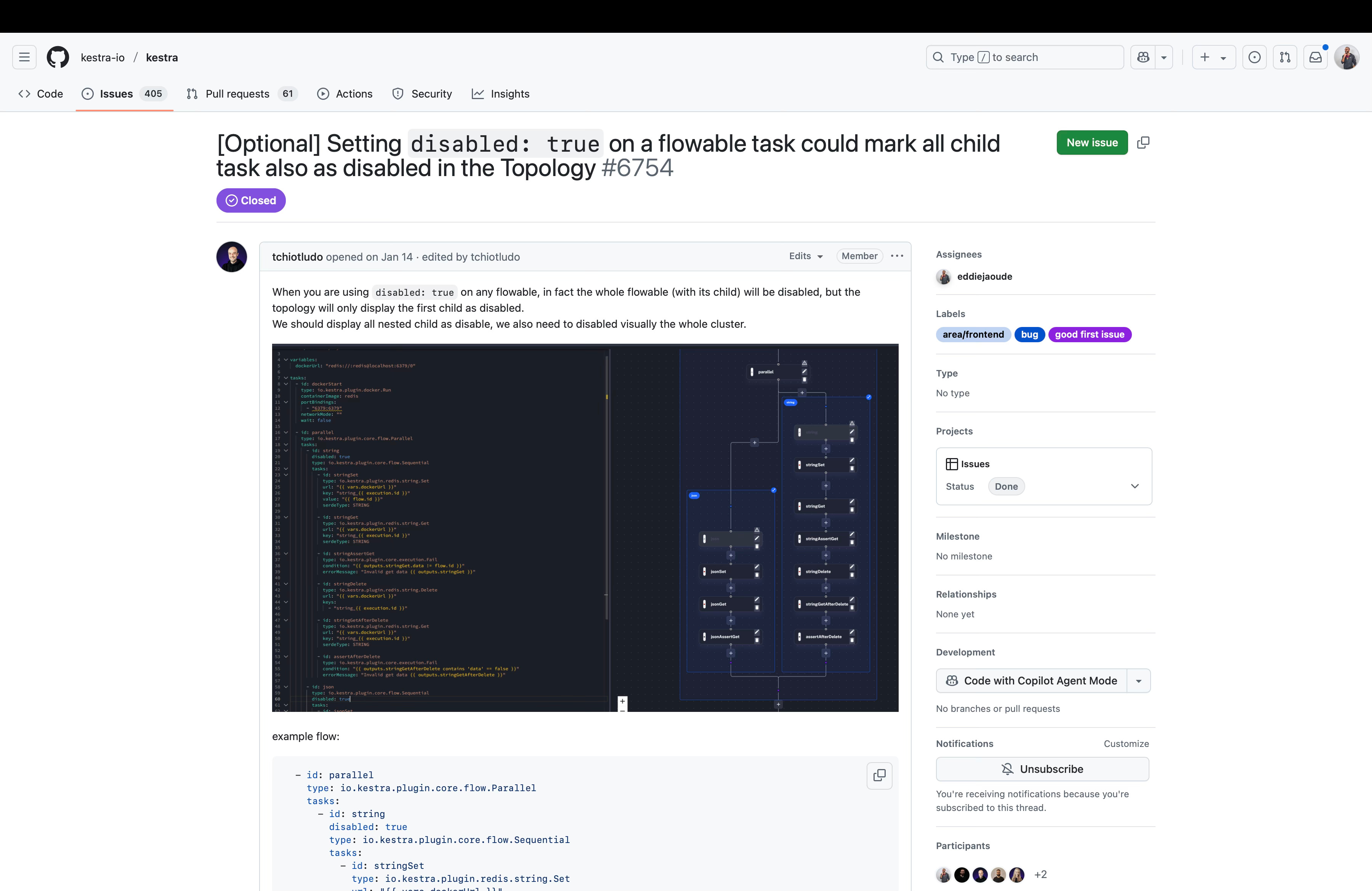Click the Issues count badge 405
The height and width of the screenshot is (891, 1372).
pyautogui.click(x=153, y=93)
